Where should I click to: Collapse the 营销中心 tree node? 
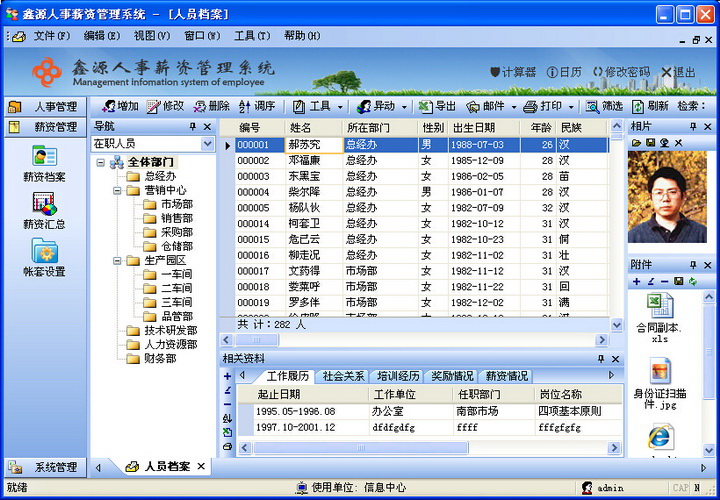click(x=117, y=190)
